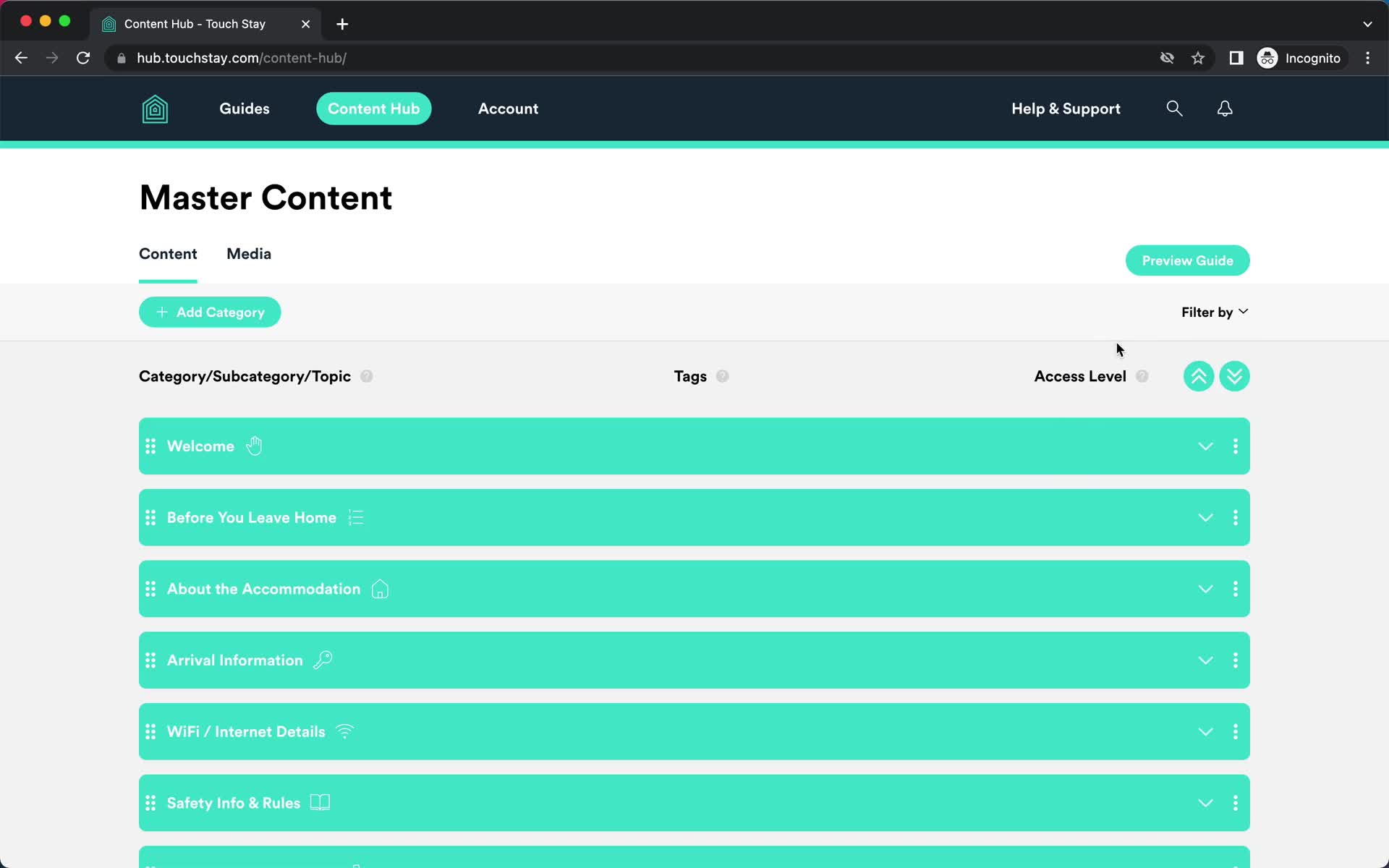Click the three-dot menu icon on Arrival Information
Viewport: 1389px width, 868px height.
1236,660
